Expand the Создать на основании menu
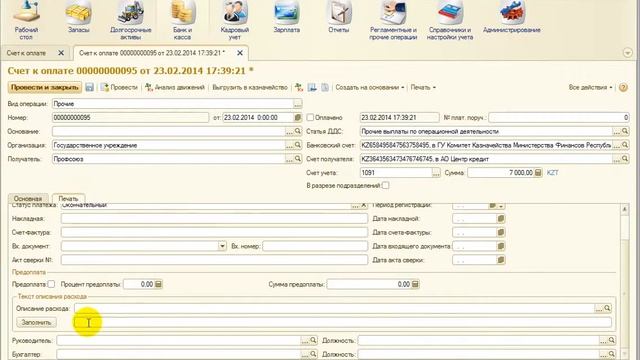 pos(370,87)
